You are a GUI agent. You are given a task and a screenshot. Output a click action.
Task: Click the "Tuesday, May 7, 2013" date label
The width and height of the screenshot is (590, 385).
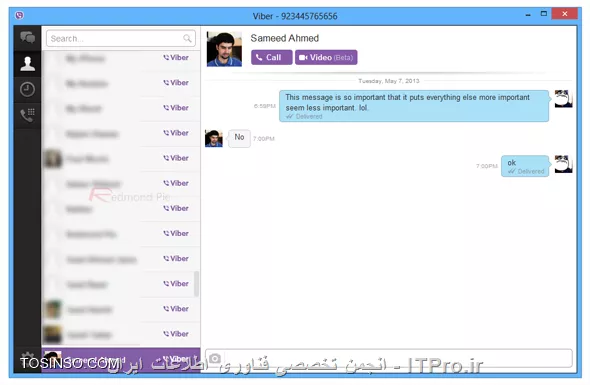(x=389, y=81)
